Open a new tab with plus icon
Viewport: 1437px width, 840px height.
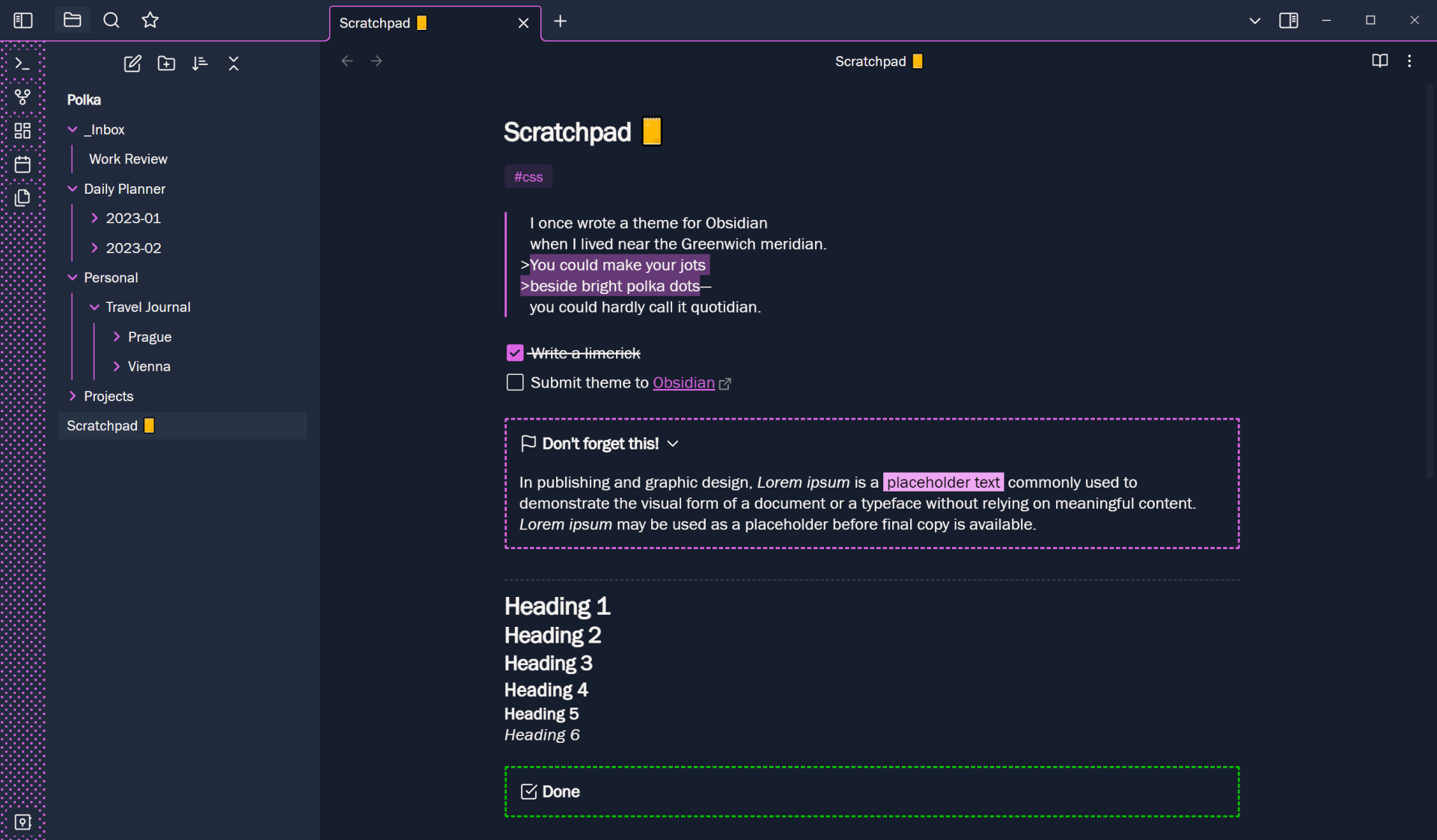pos(561,22)
